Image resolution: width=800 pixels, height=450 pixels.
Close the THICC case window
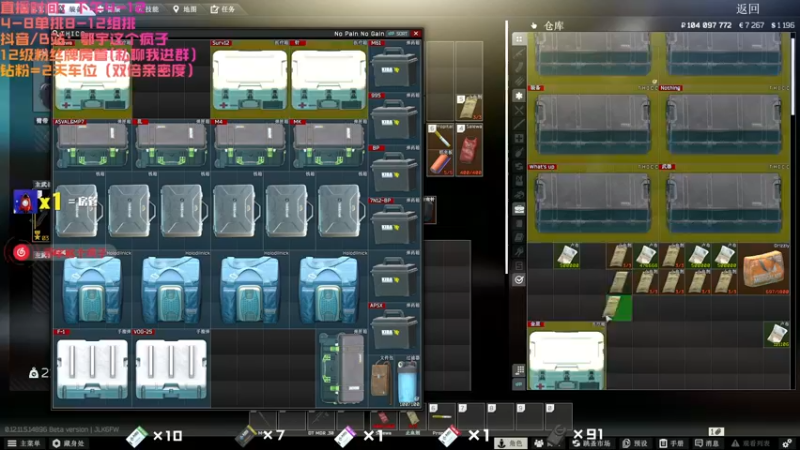[416, 34]
